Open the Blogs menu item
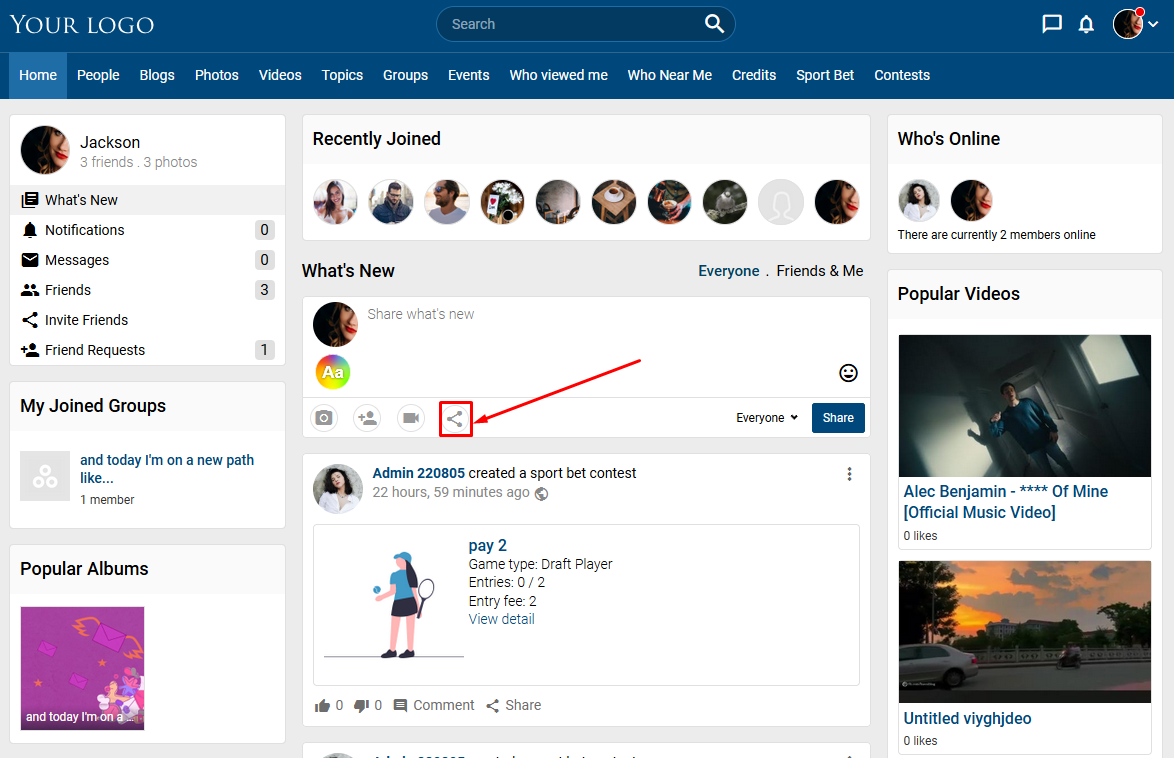The height and width of the screenshot is (758, 1174). click(157, 76)
